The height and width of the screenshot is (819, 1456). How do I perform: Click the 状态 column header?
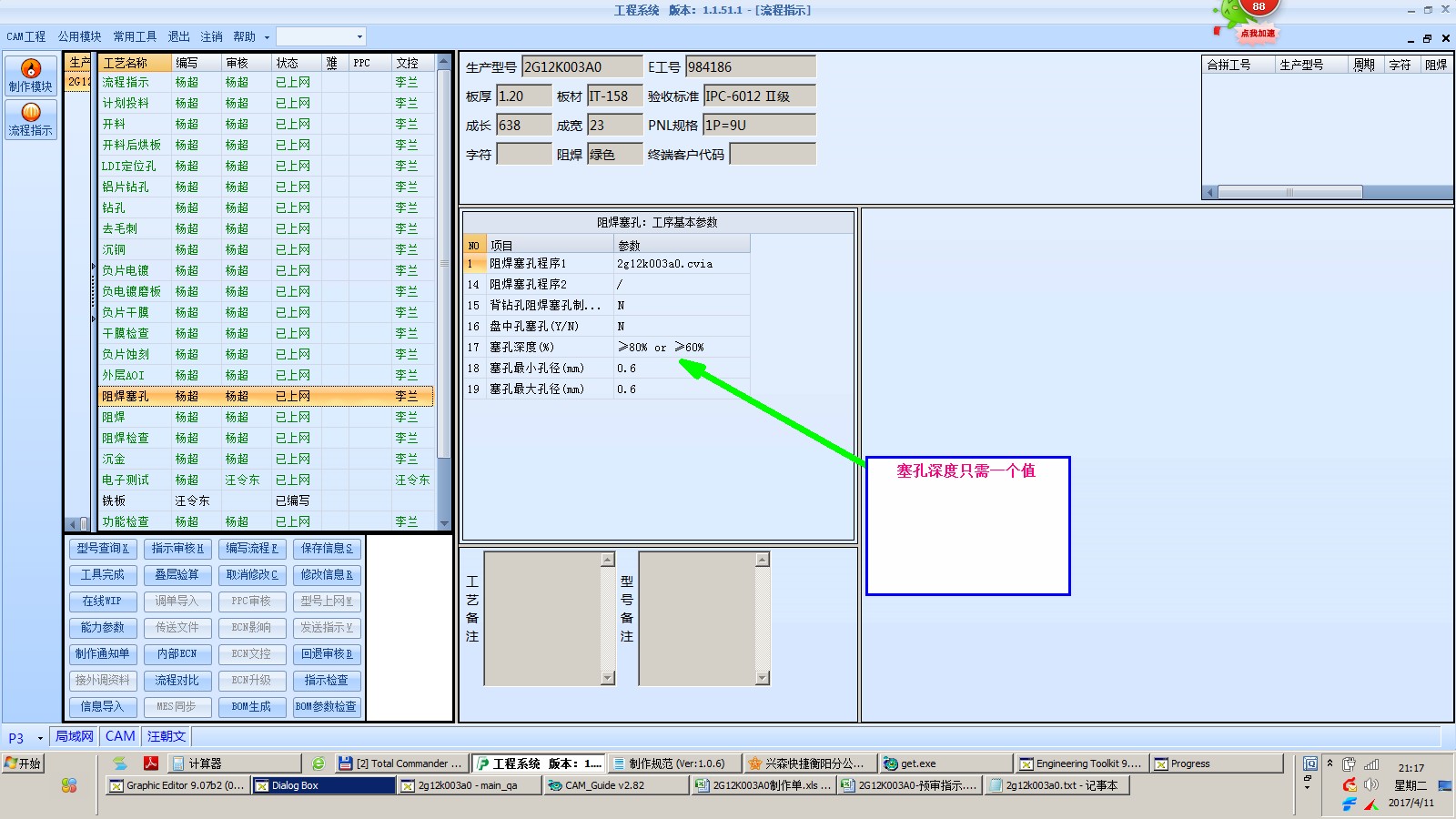point(297,63)
